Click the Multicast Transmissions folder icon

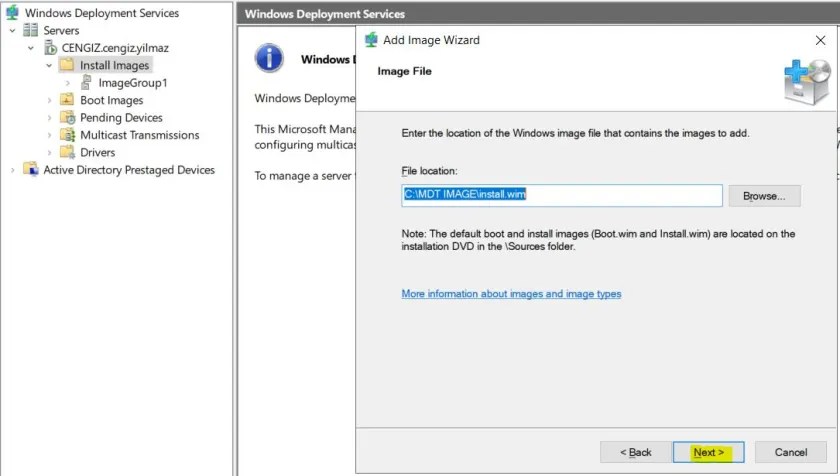pos(68,134)
